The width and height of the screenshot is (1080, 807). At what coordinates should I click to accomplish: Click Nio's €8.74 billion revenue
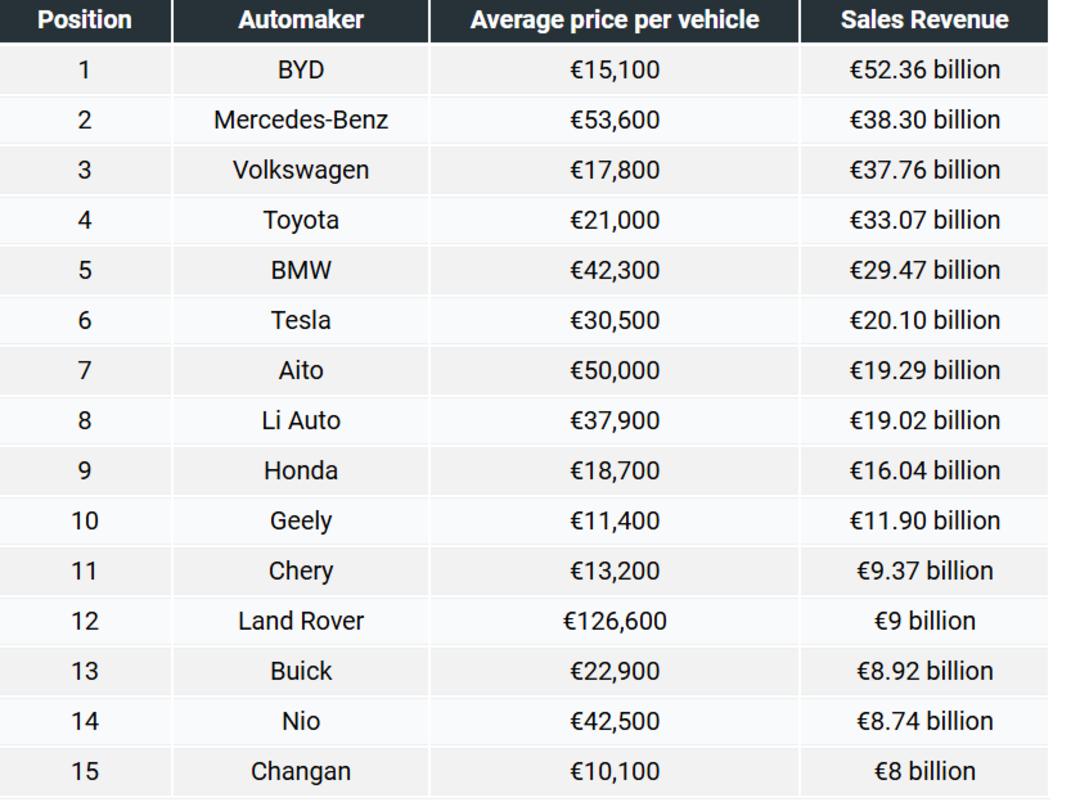tap(924, 722)
